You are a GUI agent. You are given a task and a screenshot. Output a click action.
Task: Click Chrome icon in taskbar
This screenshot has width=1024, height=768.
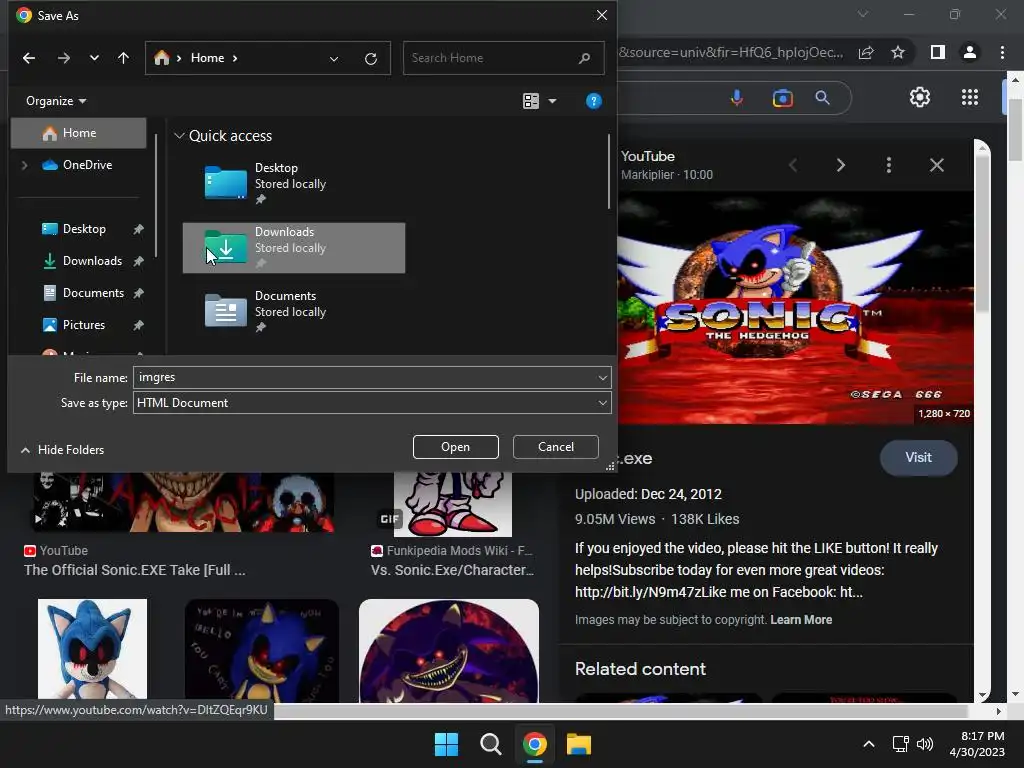pos(534,744)
